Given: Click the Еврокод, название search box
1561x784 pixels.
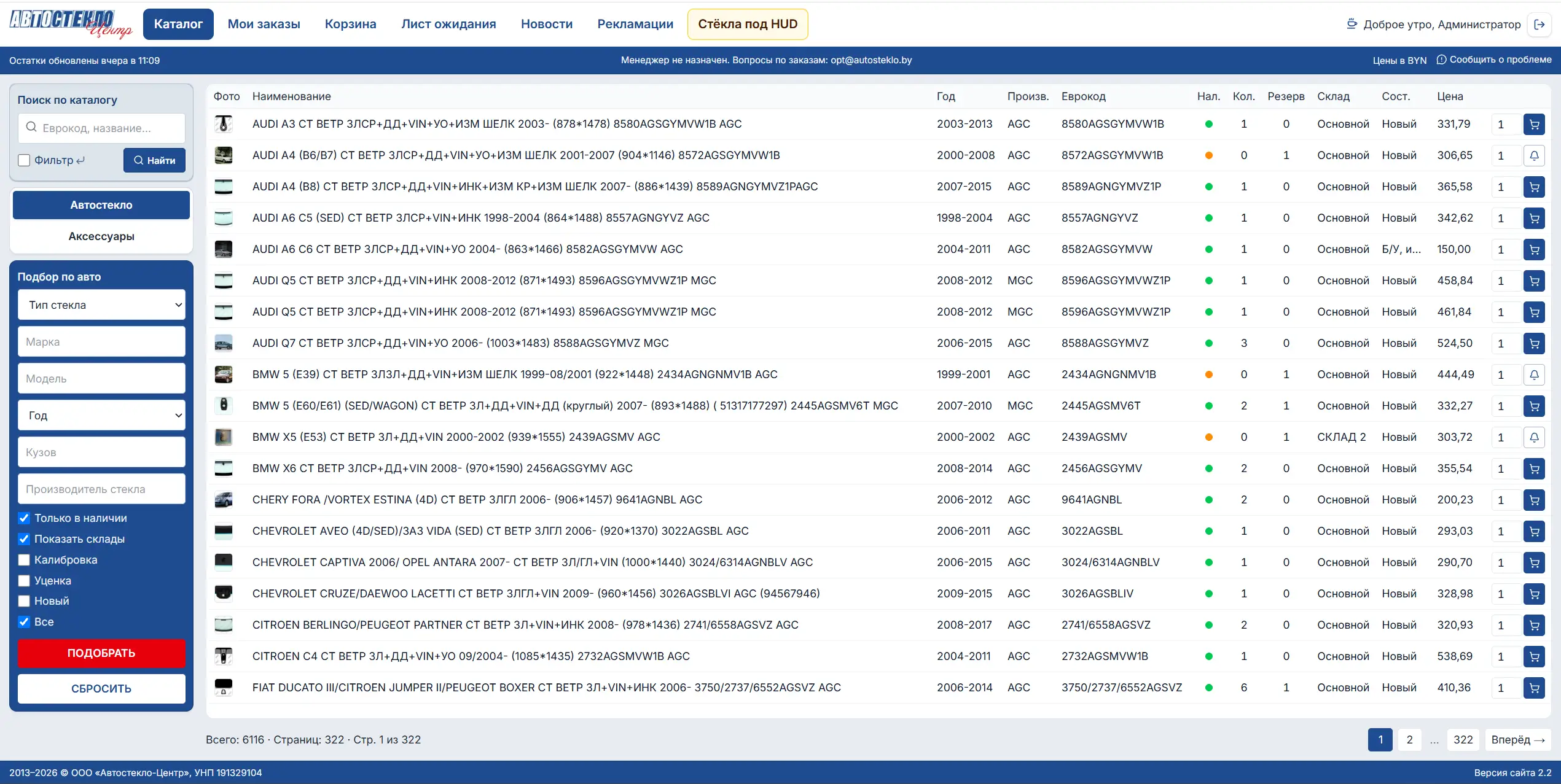Looking at the screenshot, I should (101, 128).
